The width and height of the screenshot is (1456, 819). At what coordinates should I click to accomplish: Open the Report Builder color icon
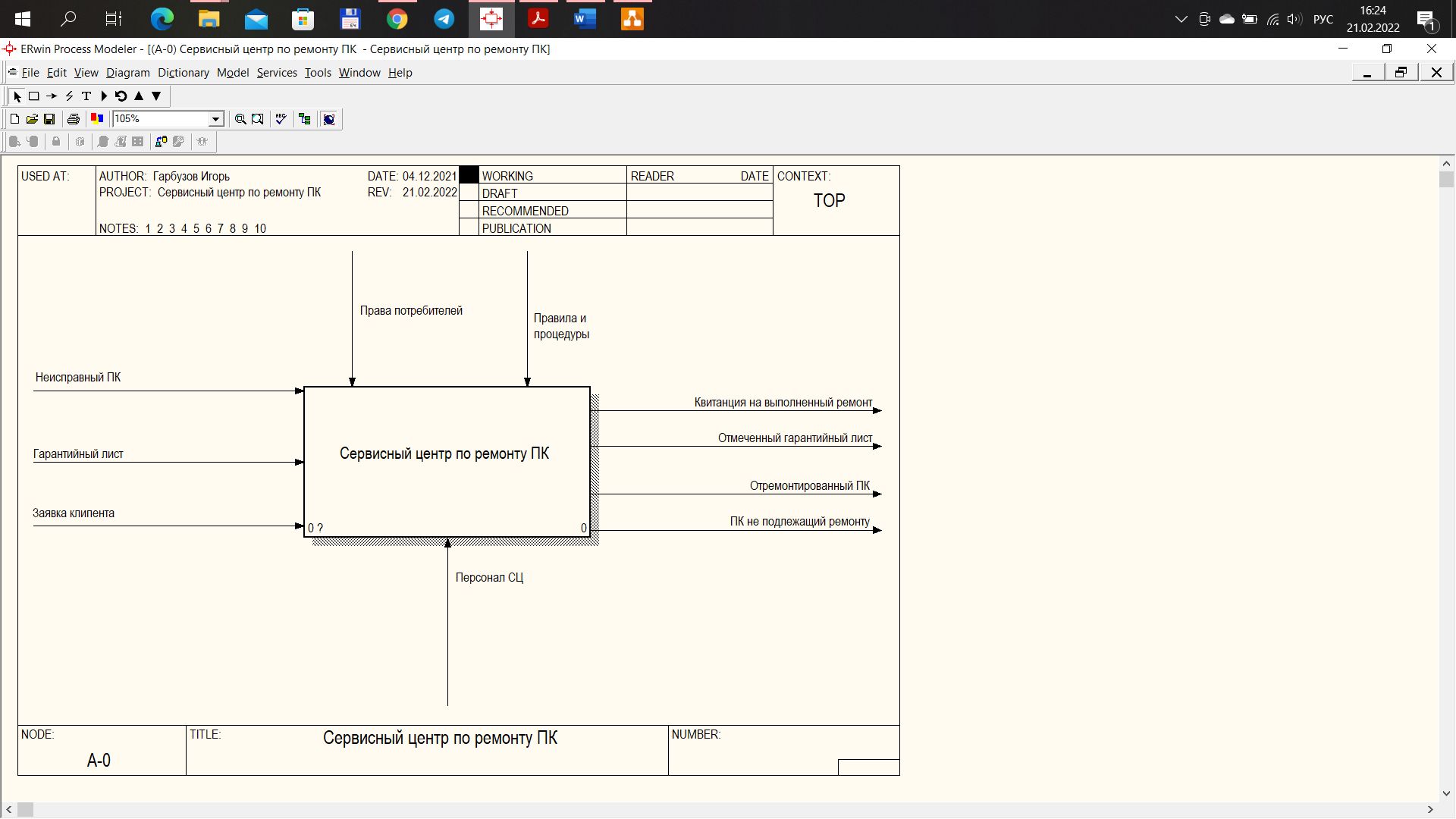(x=97, y=119)
